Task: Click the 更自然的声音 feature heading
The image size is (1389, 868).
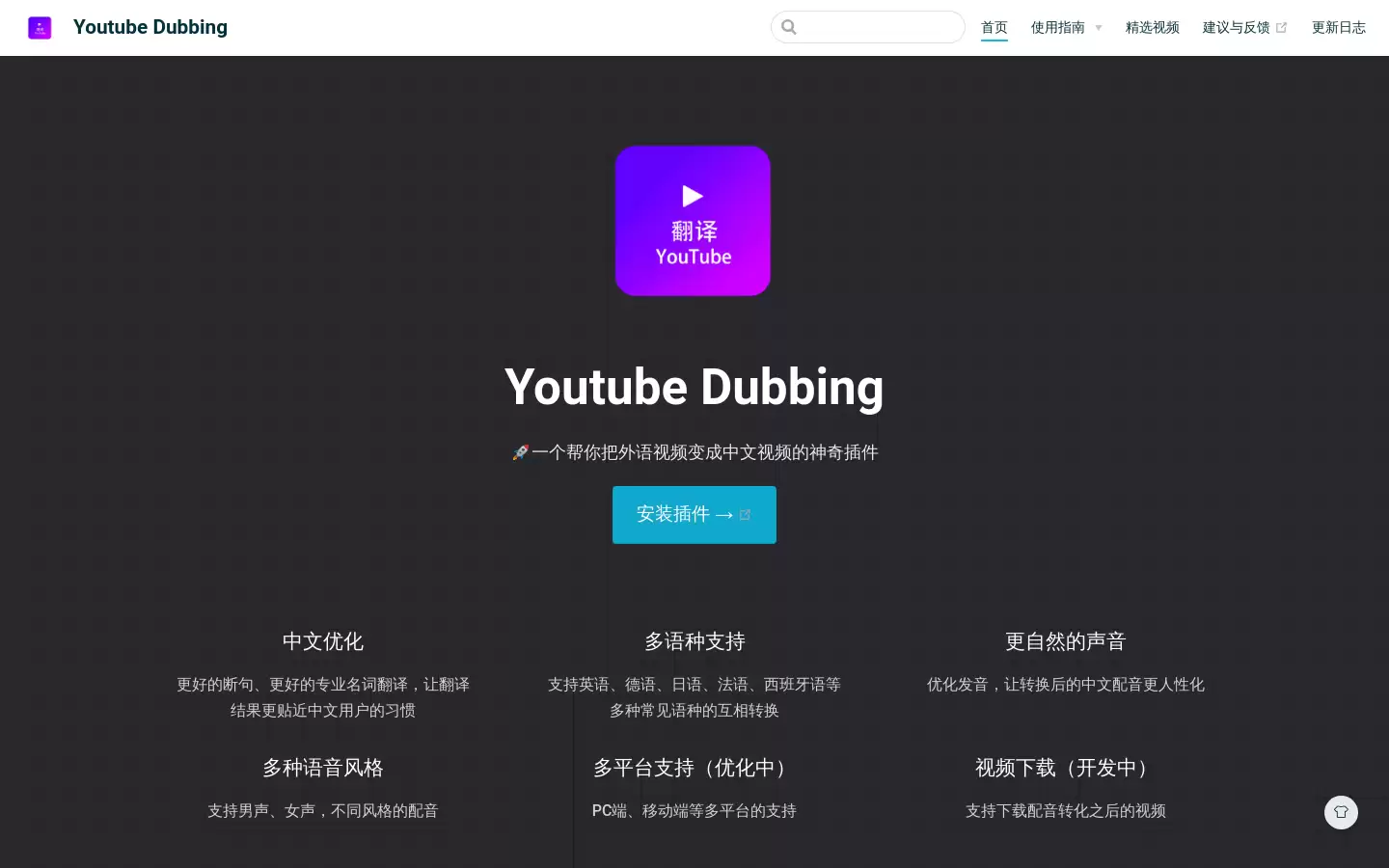Action: [x=1066, y=641]
